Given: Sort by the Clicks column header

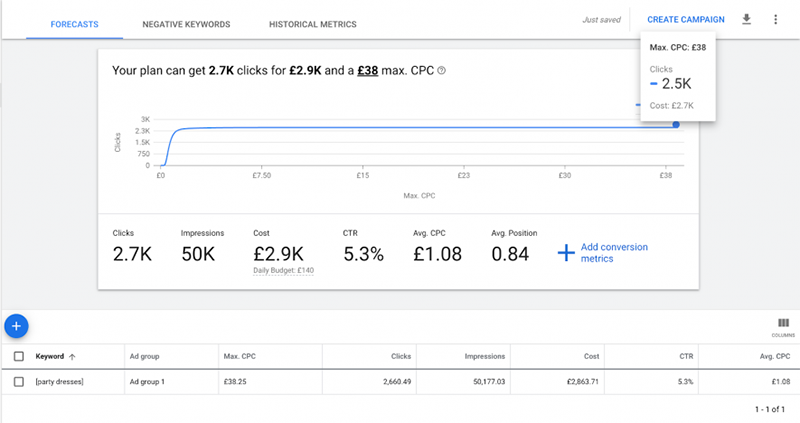Looking at the screenshot, I should coord(401,356).
